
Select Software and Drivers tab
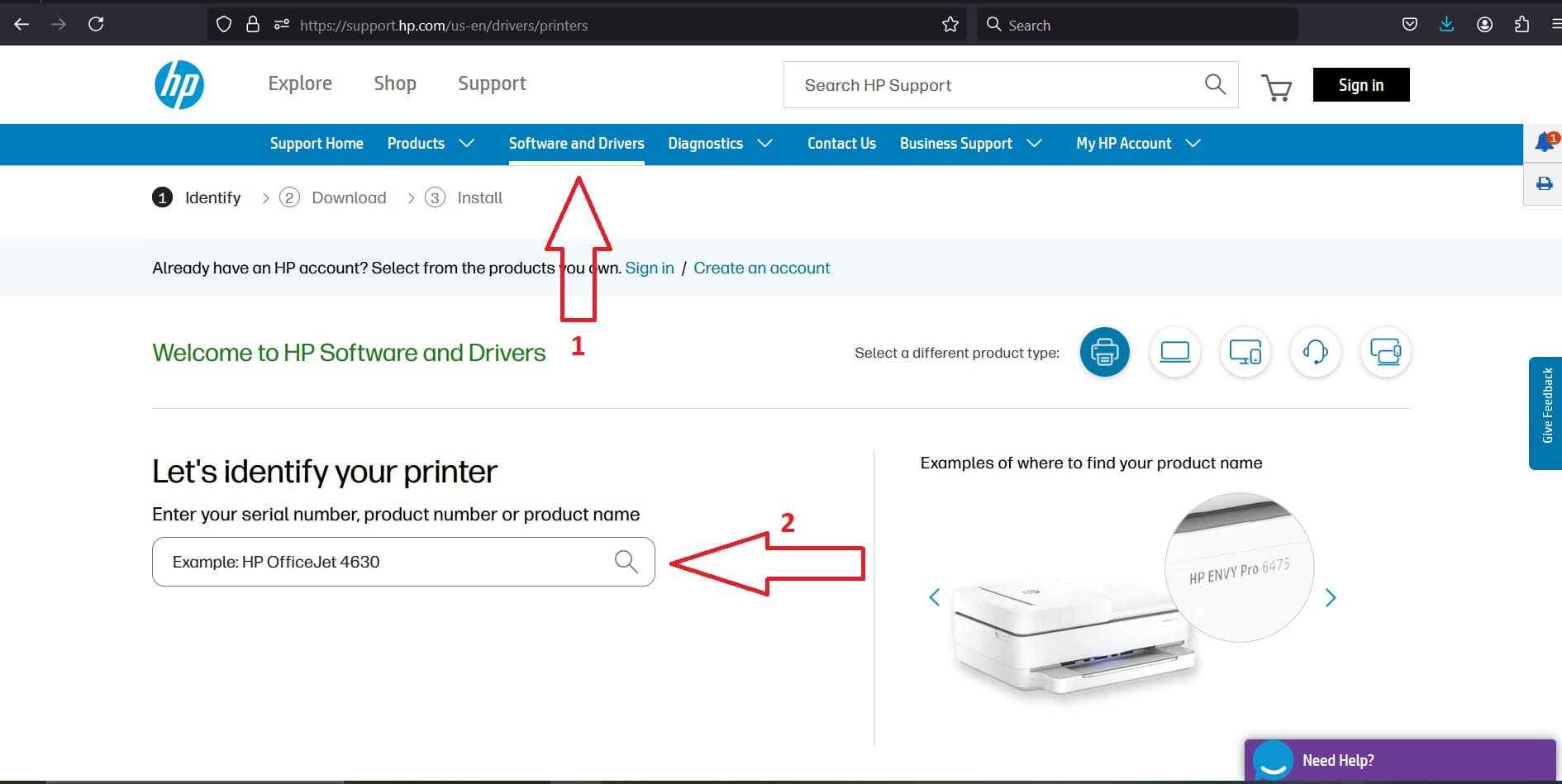point(577,144)
